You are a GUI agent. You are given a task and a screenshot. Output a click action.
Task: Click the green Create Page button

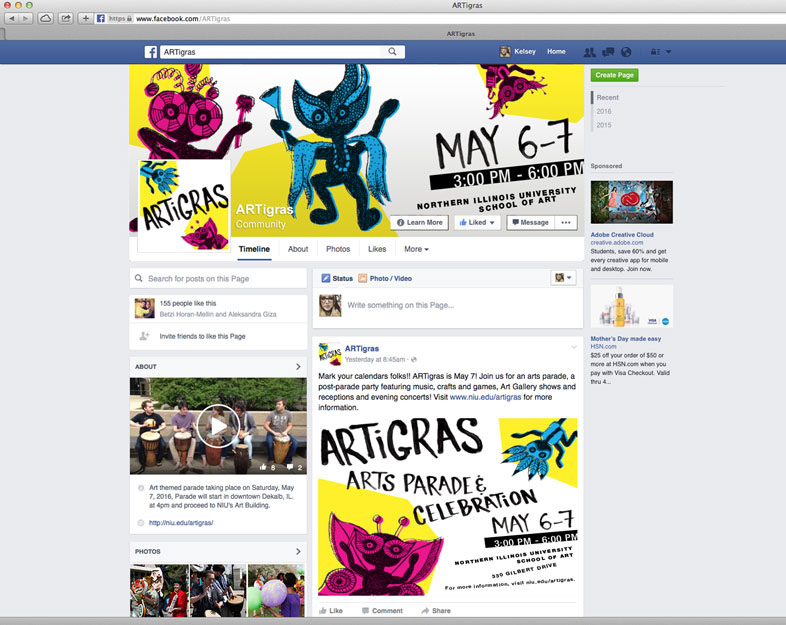pos(614,75)
